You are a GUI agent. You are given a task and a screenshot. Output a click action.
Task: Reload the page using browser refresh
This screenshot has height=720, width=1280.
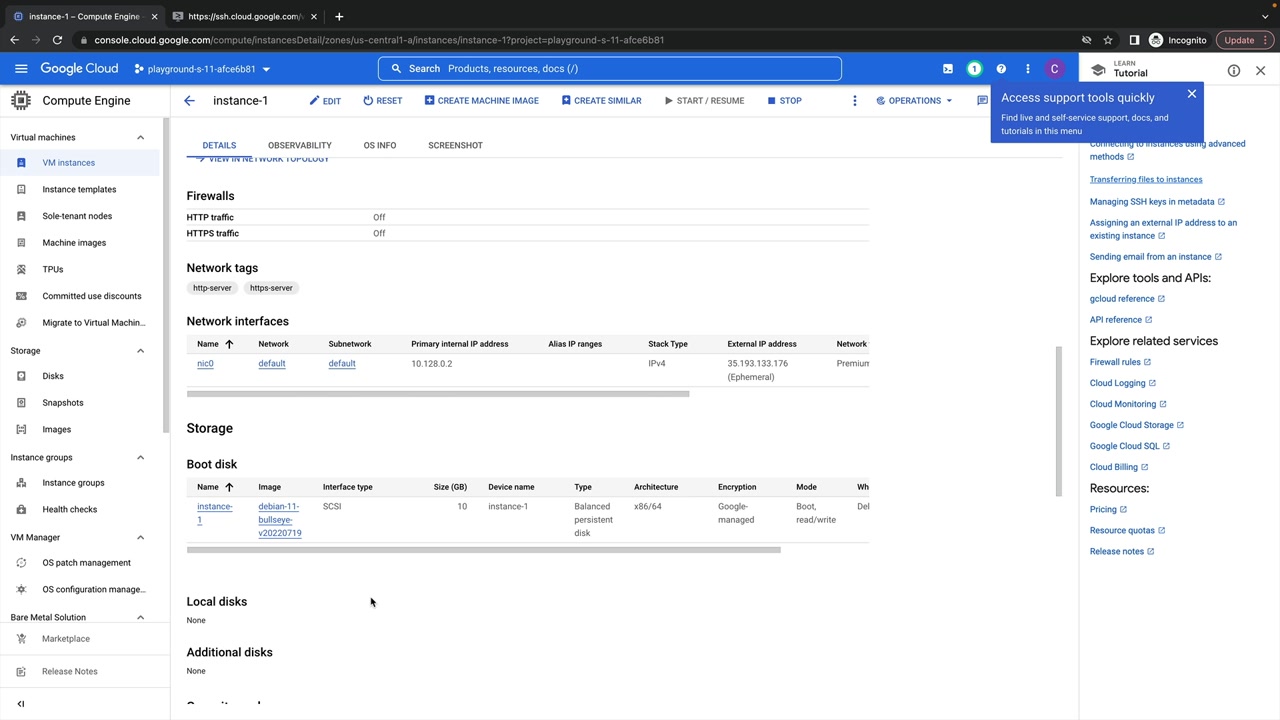[57, 40]
